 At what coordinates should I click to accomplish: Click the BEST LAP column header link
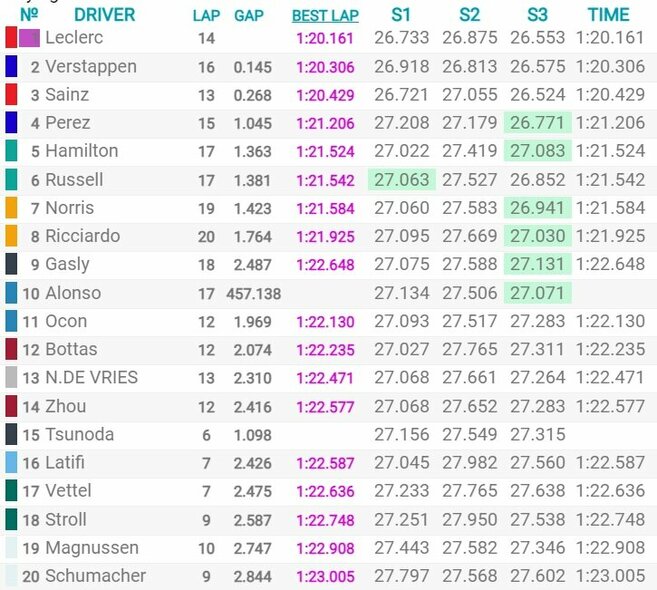click(326, 16)
